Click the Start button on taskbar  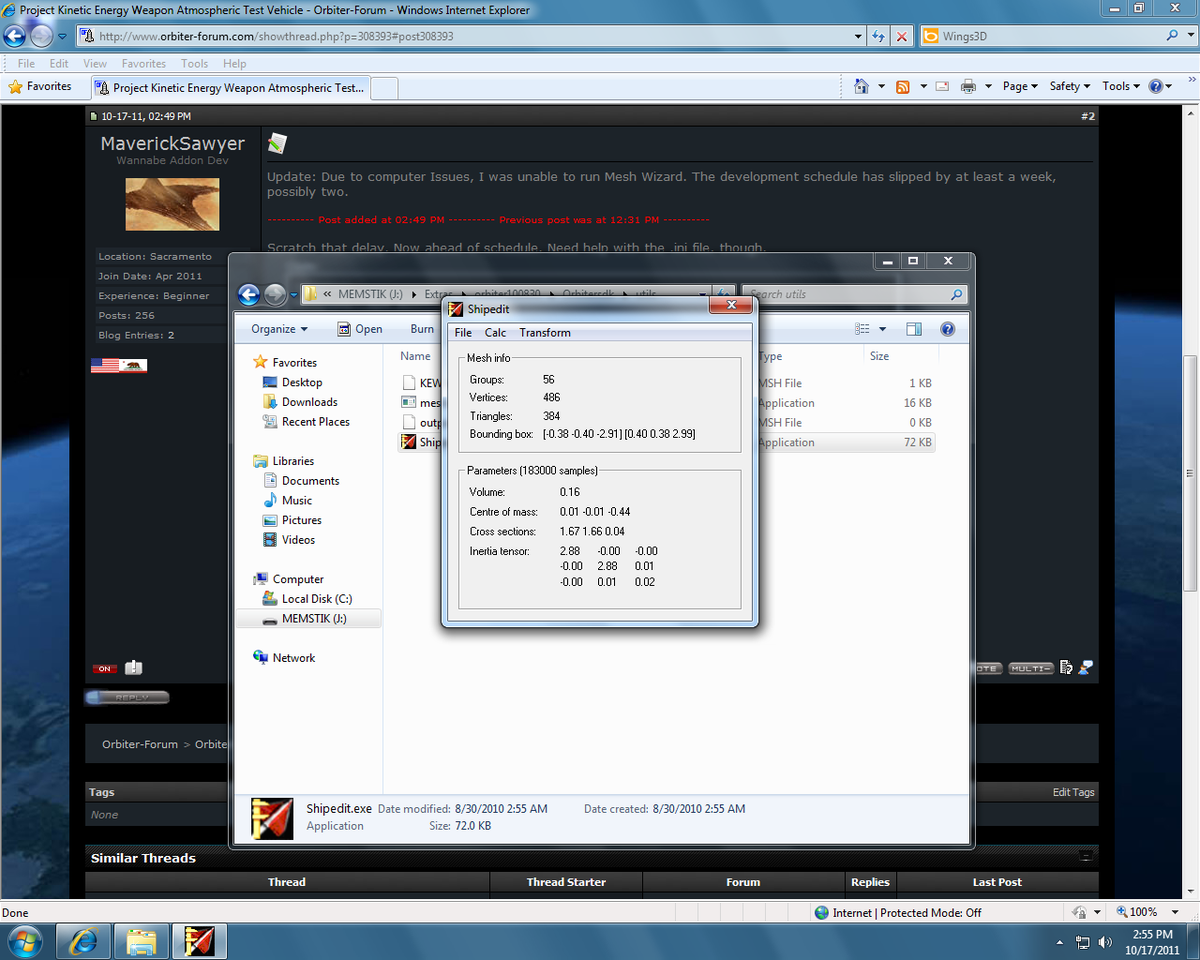point(24,941)
